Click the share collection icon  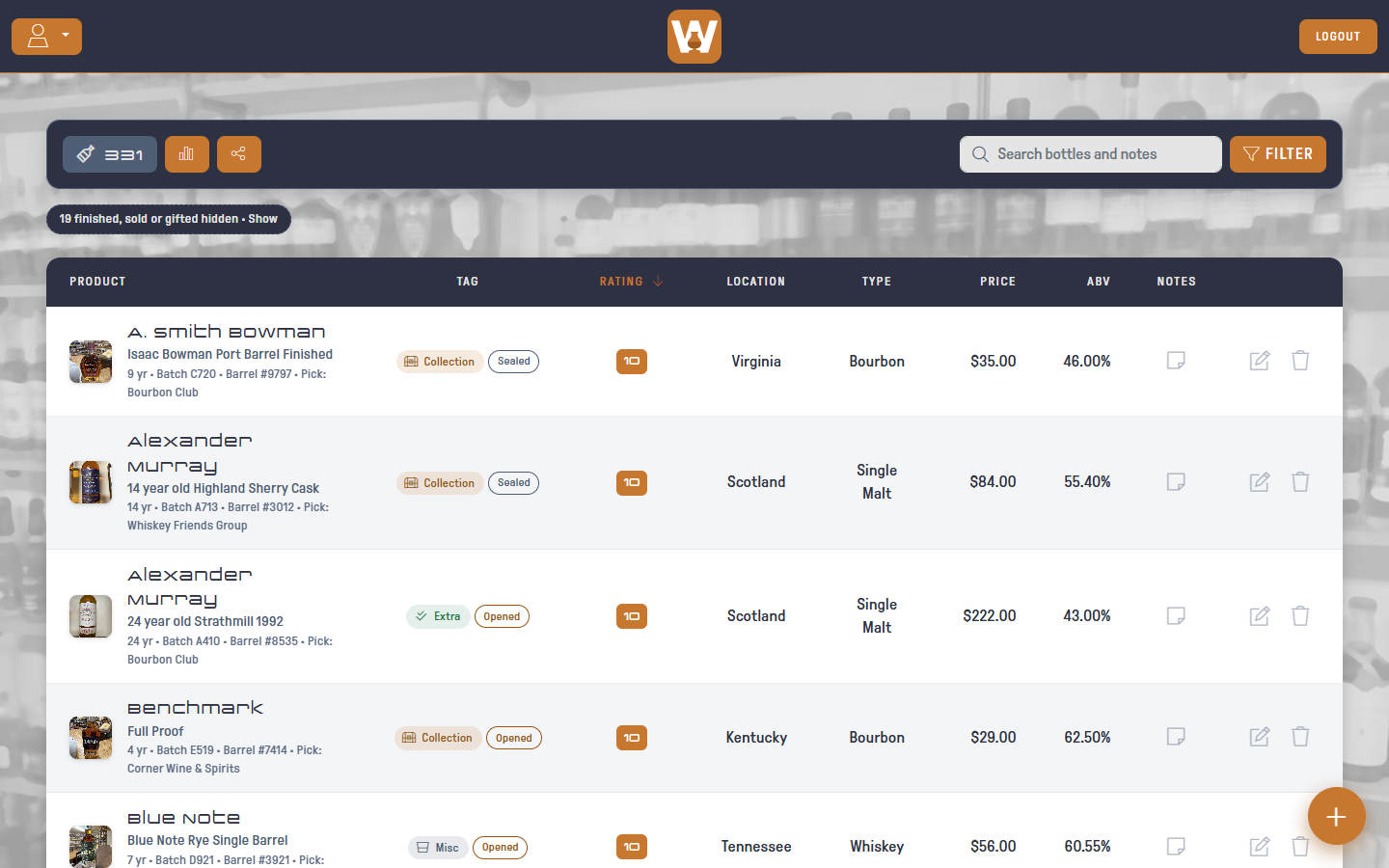coord(239,154)
